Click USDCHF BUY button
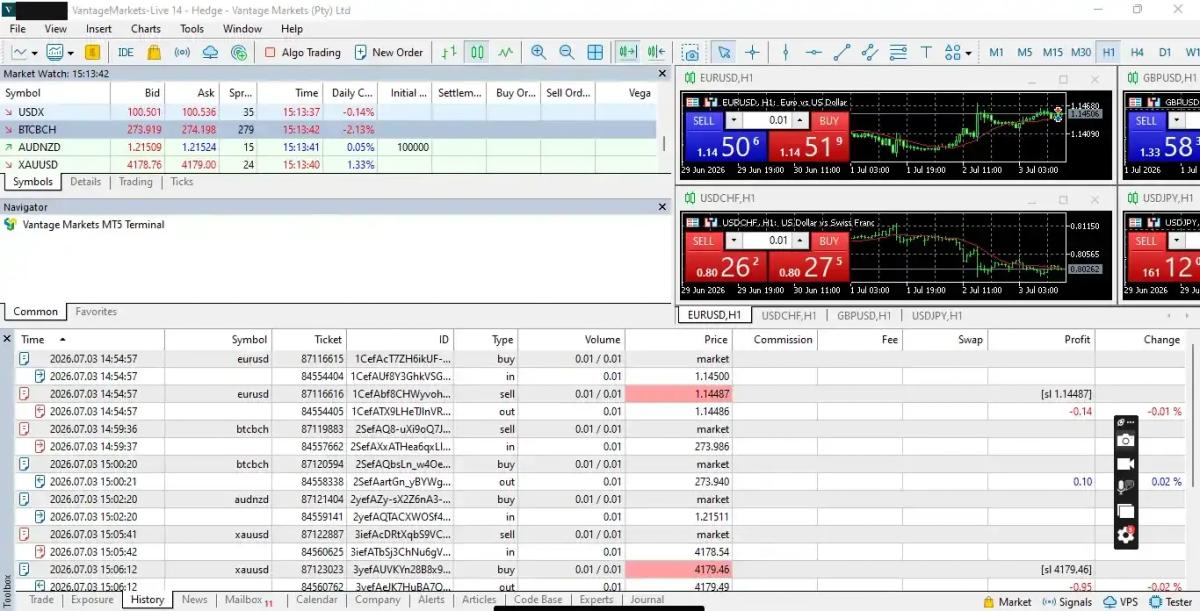1200x611 pixels. coord(828,241)
